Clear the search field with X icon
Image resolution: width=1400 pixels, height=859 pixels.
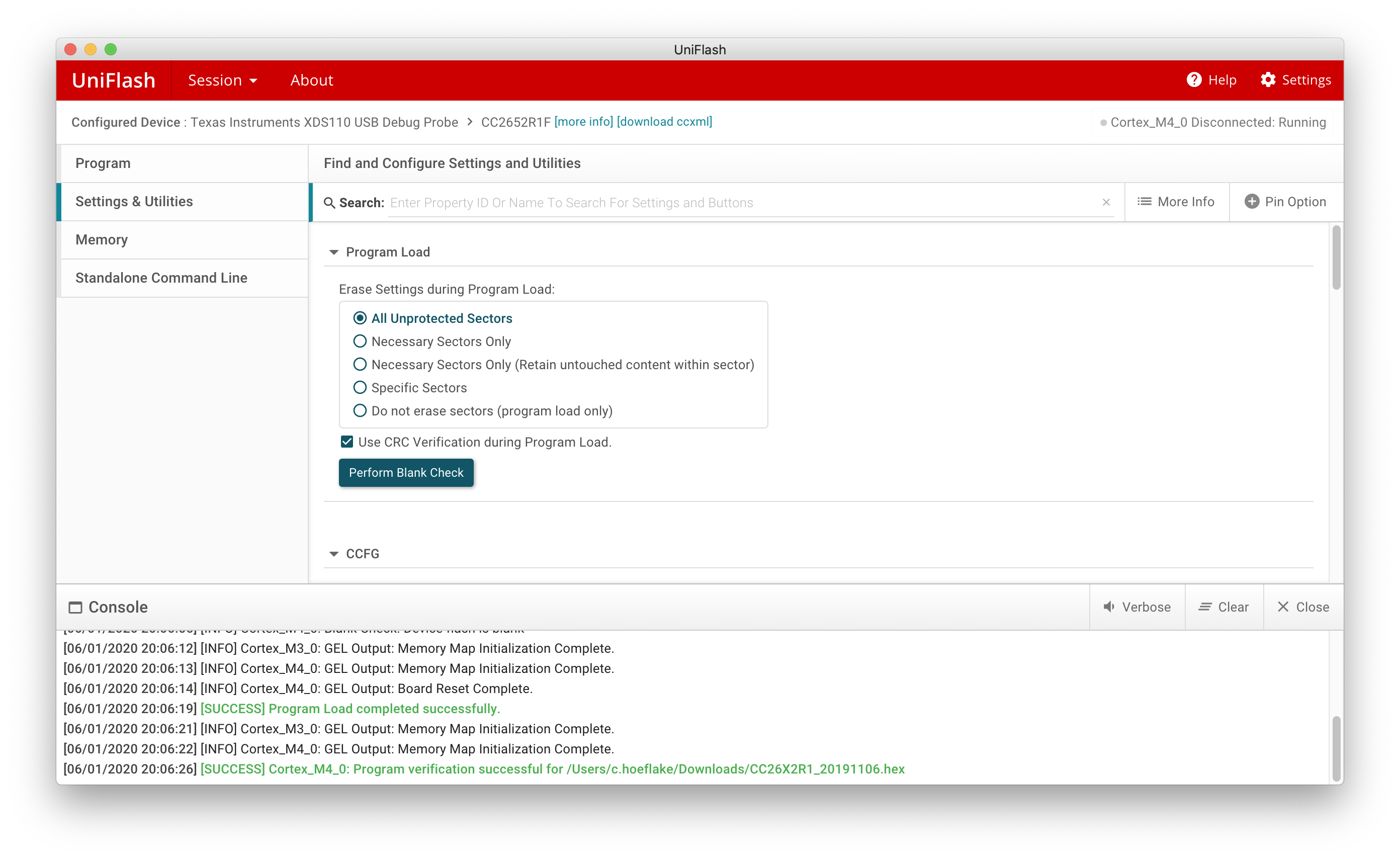1106,202
